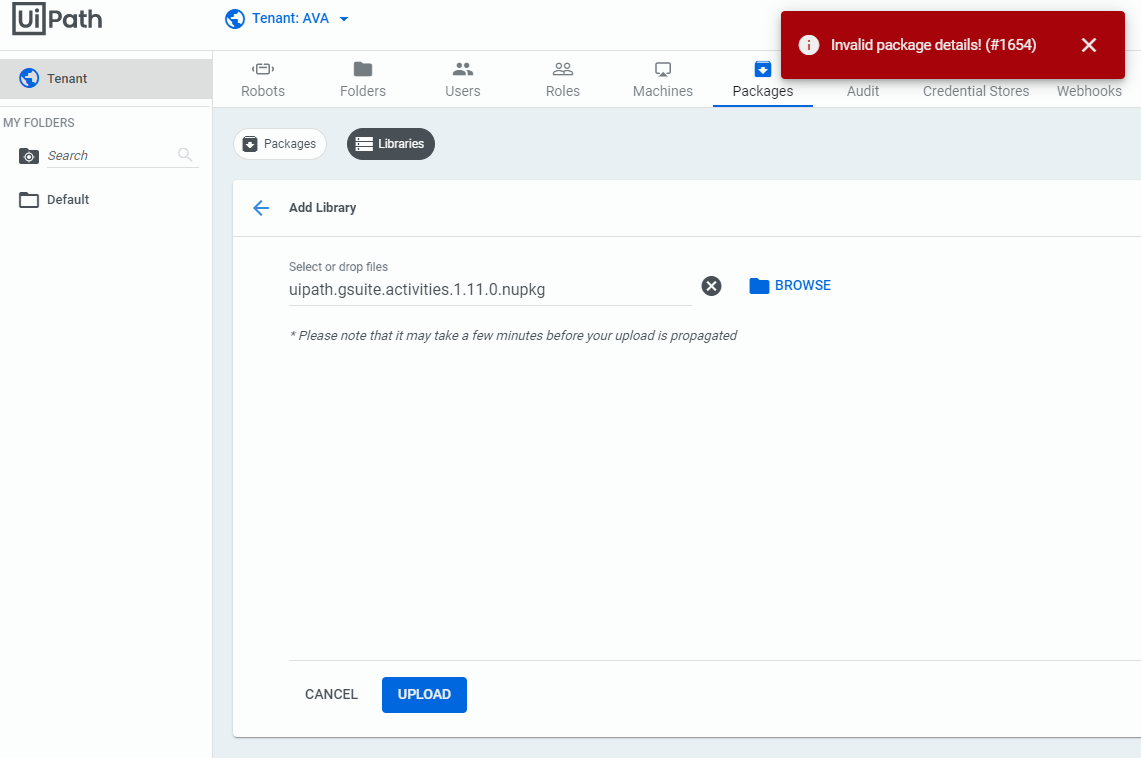The image size is (1141, 758).
Task: Click the tenant globe icon in header
Action: [x=234, y=19]
